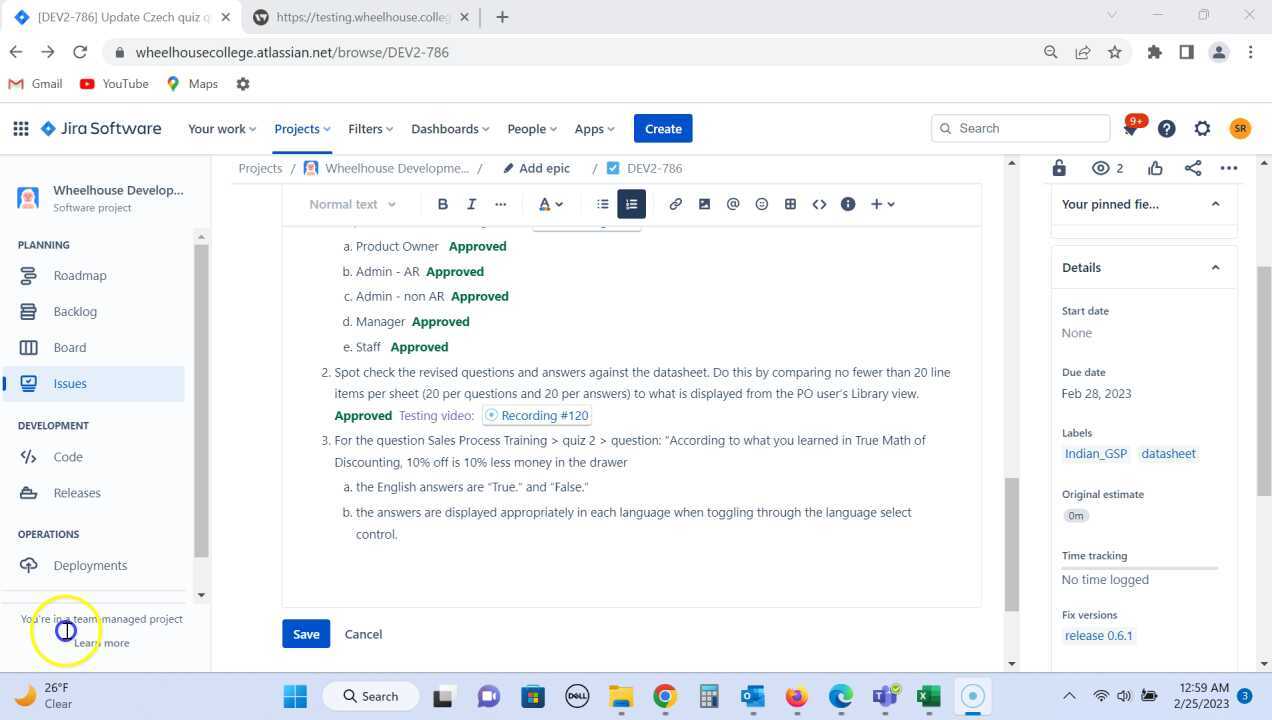Toggle the issue lock restriction icon

(x=1059, y=168)
